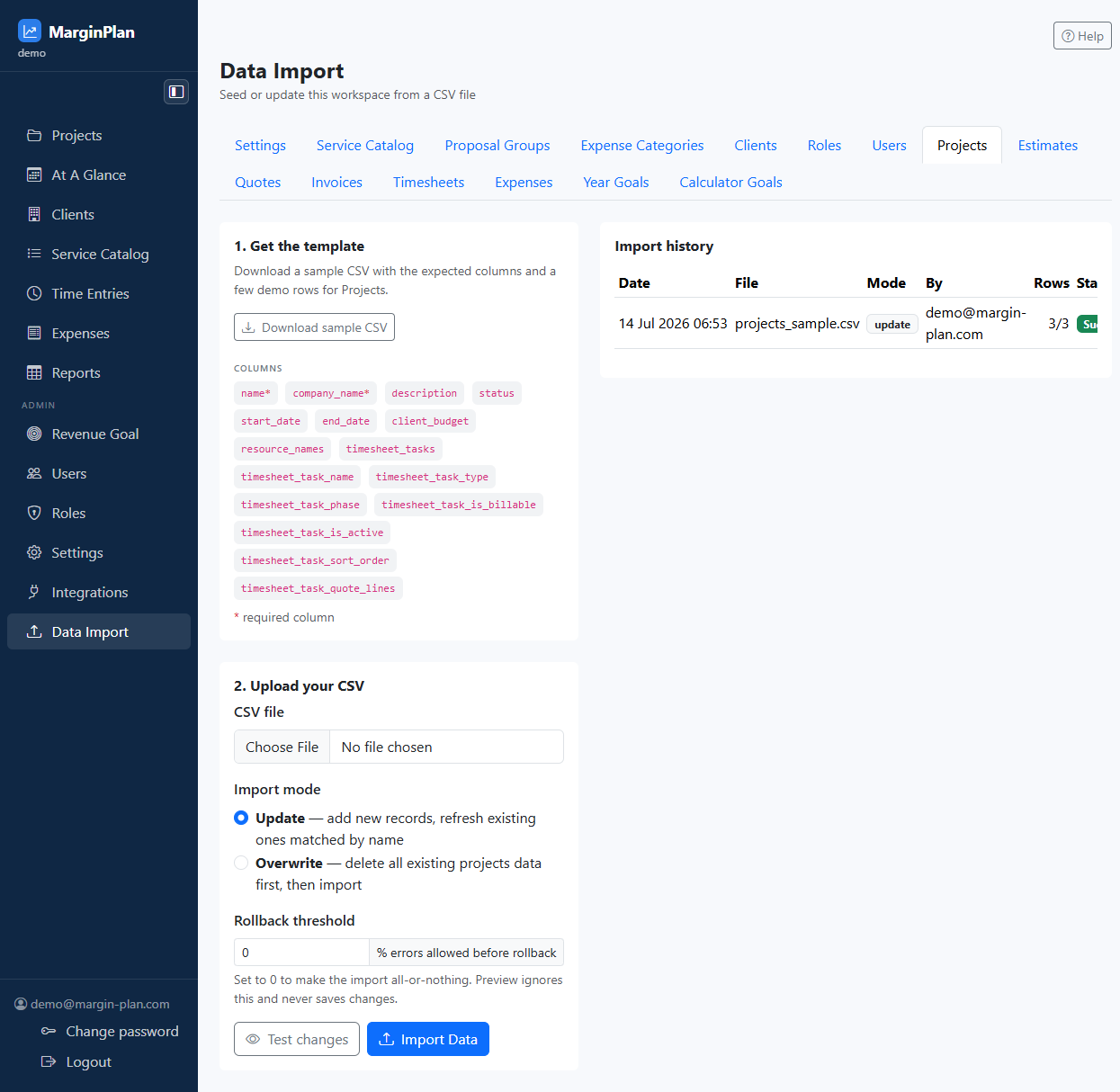Click the Service Catalog list icon
Screen dimensions: 1120x1092
[34, 254]
